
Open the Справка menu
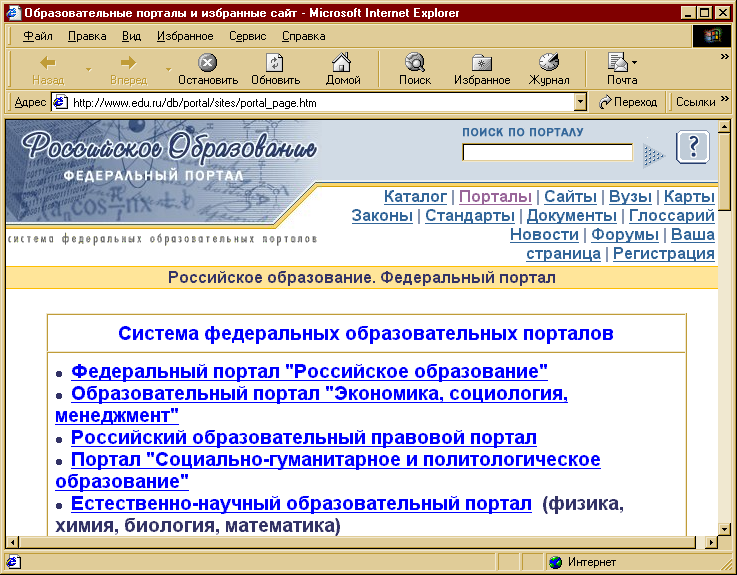[x=303, y=36]
